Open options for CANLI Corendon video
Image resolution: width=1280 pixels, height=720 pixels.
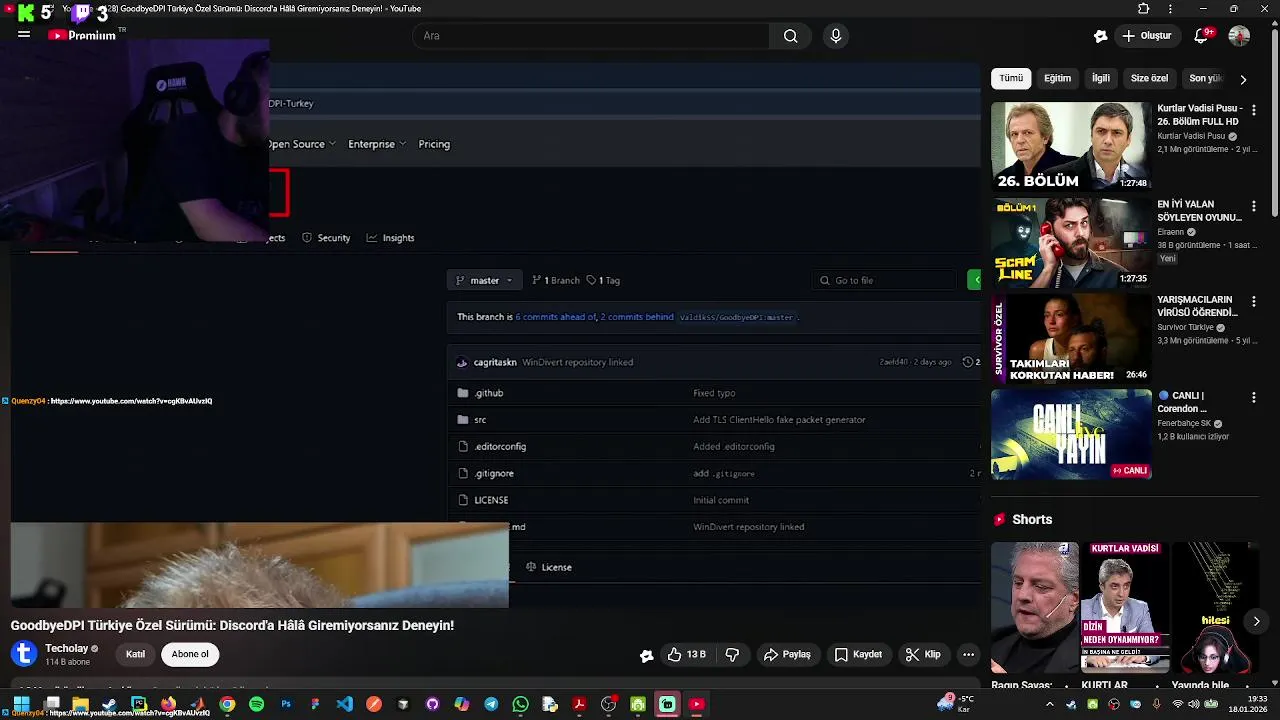point(1254,397)
